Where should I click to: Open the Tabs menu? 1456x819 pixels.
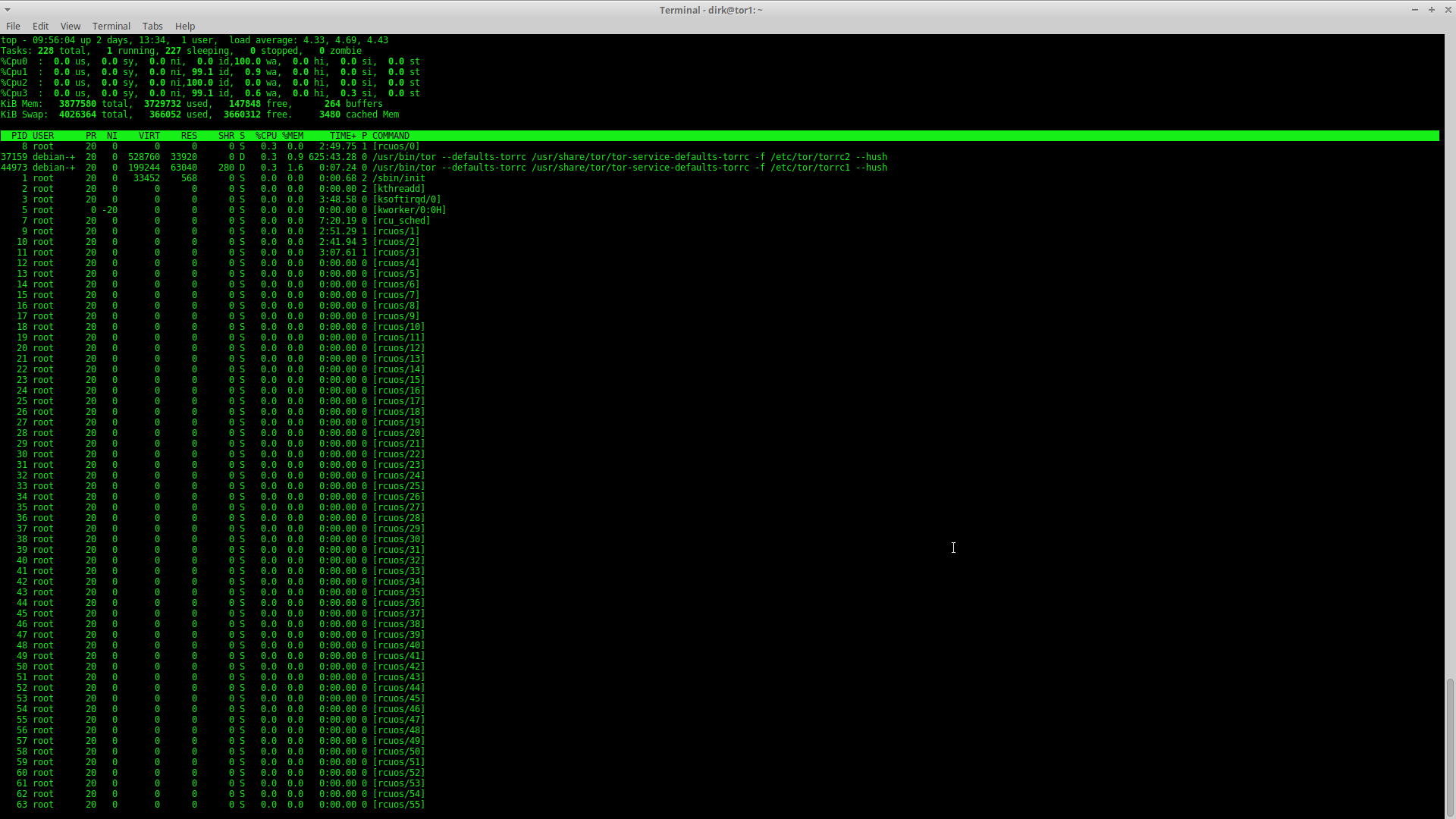tap(152, 26)
